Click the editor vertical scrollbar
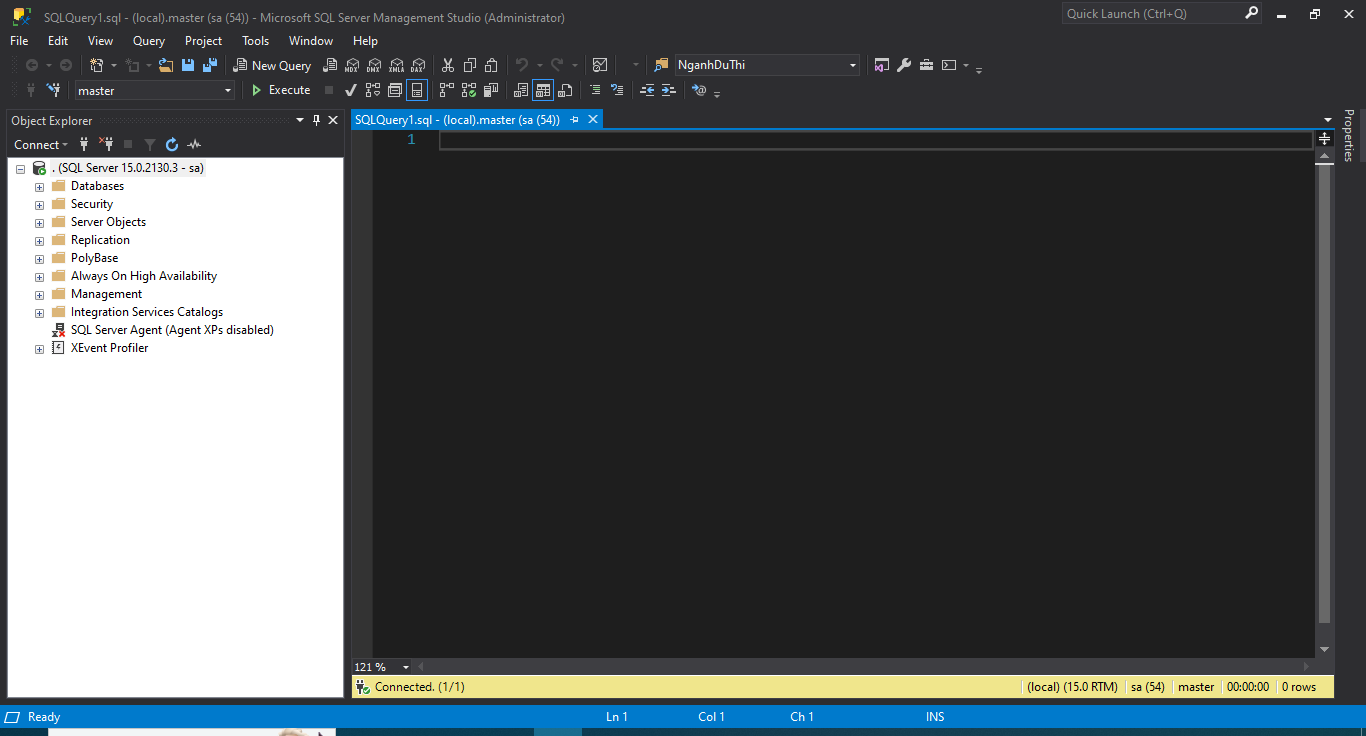Screen dimensions: 1366x736 click(1325, 395)
